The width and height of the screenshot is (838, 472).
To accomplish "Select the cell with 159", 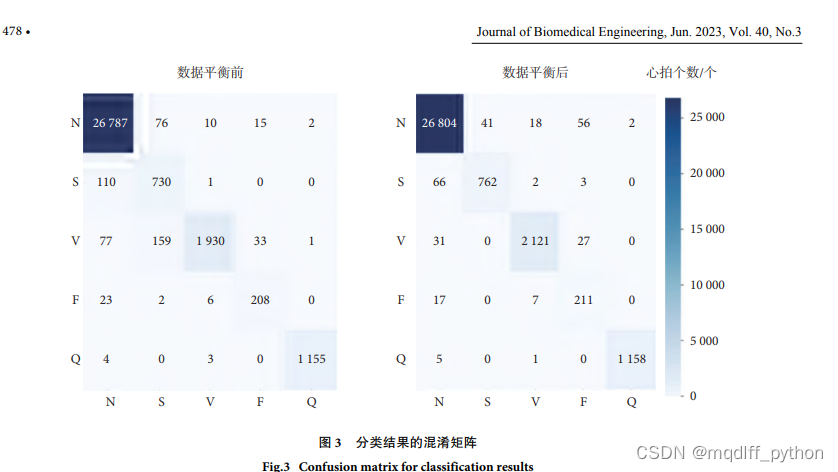I will click(x=161, y=241).
